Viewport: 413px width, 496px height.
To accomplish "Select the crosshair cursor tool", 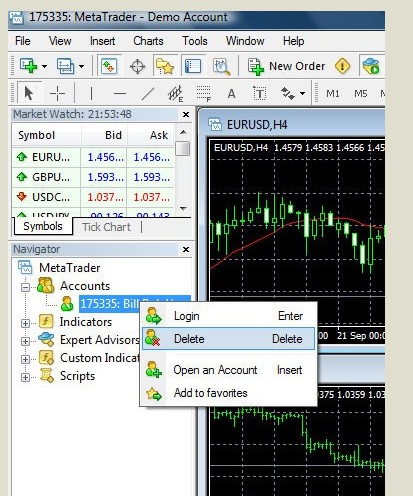I will tap(57, 93).
